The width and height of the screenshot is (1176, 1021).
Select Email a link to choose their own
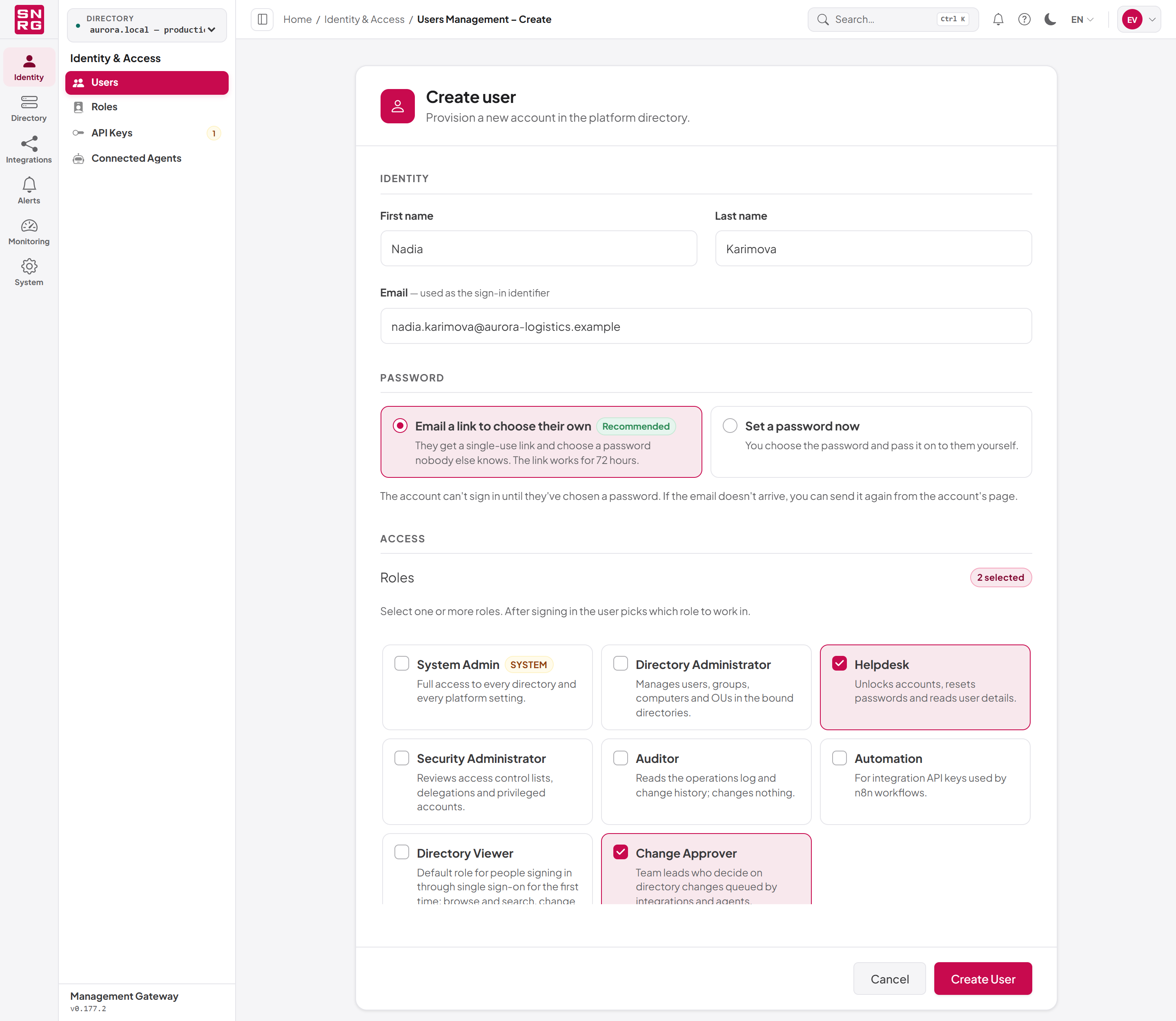click(x=541, y=441)
